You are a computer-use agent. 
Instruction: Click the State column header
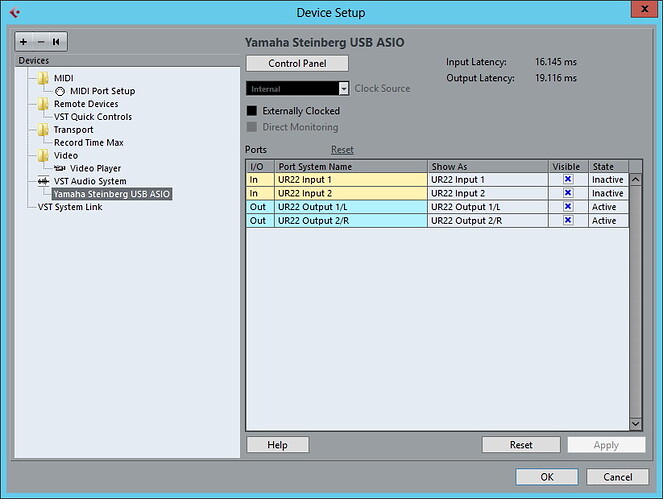[608, 167]
